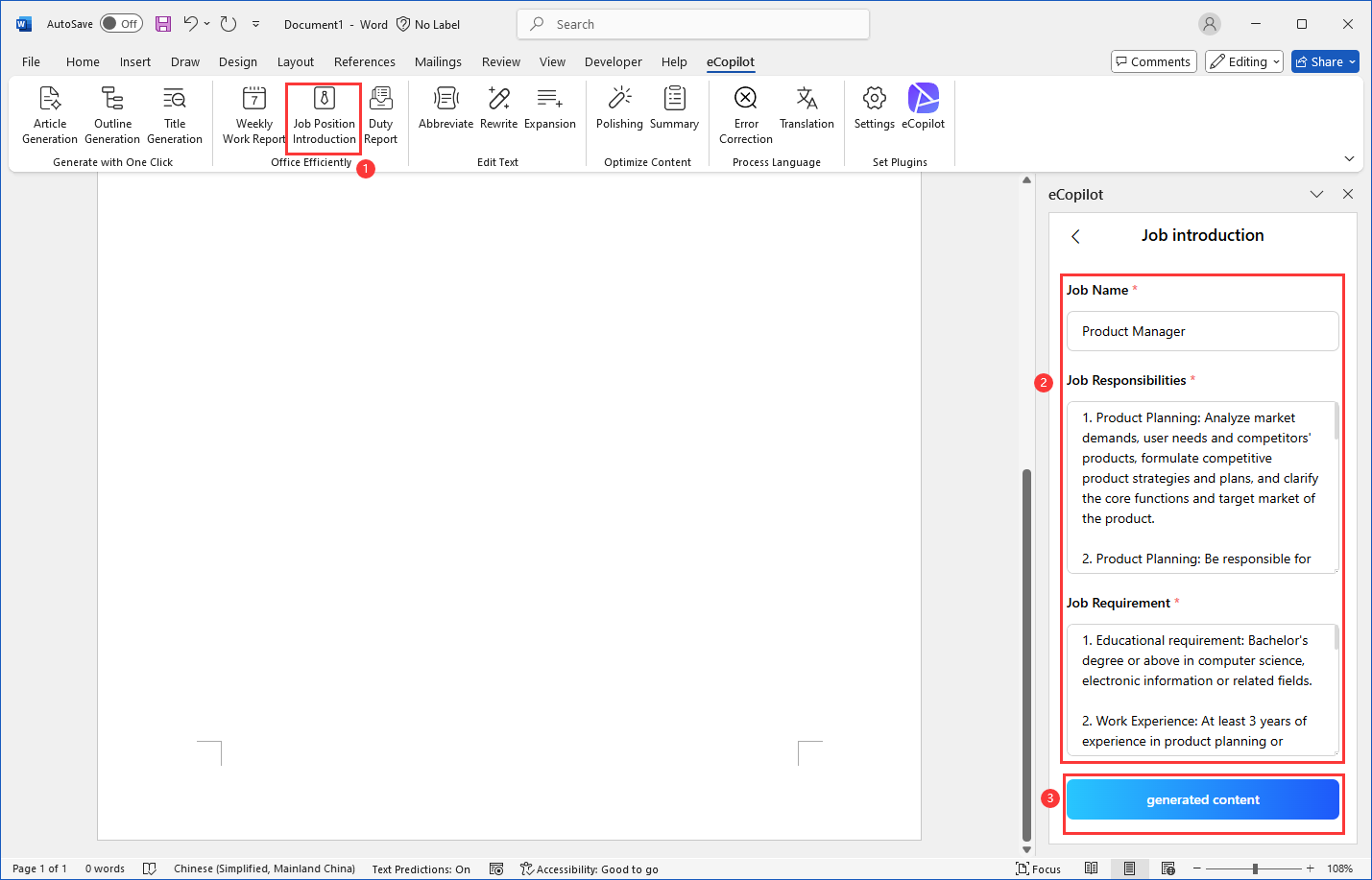The image size is (1372, 880).
Task: Toggle Text Predictions in the status bar
Action: 421,868
